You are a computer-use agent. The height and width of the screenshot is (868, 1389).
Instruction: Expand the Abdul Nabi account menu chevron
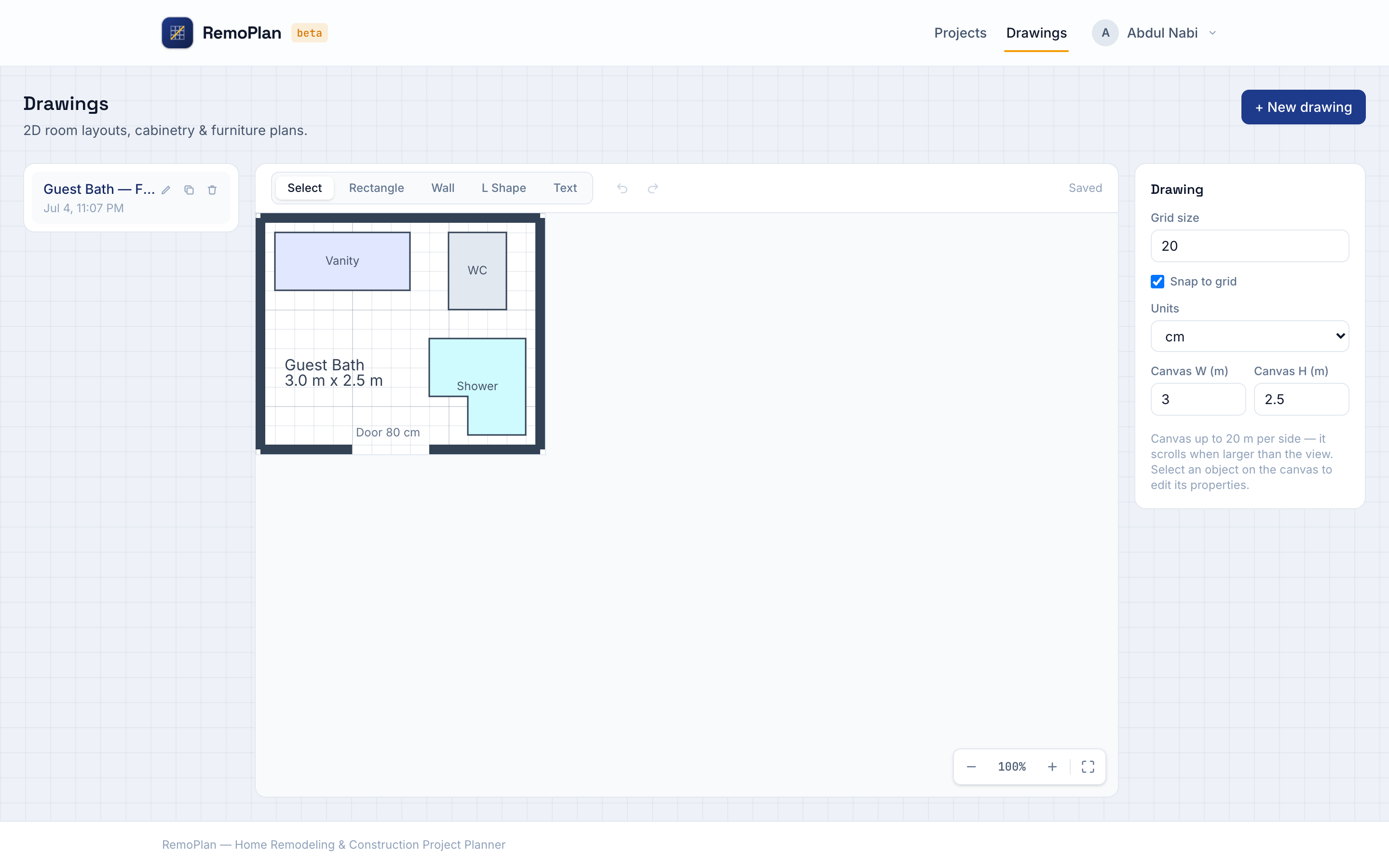[1212, 33]
